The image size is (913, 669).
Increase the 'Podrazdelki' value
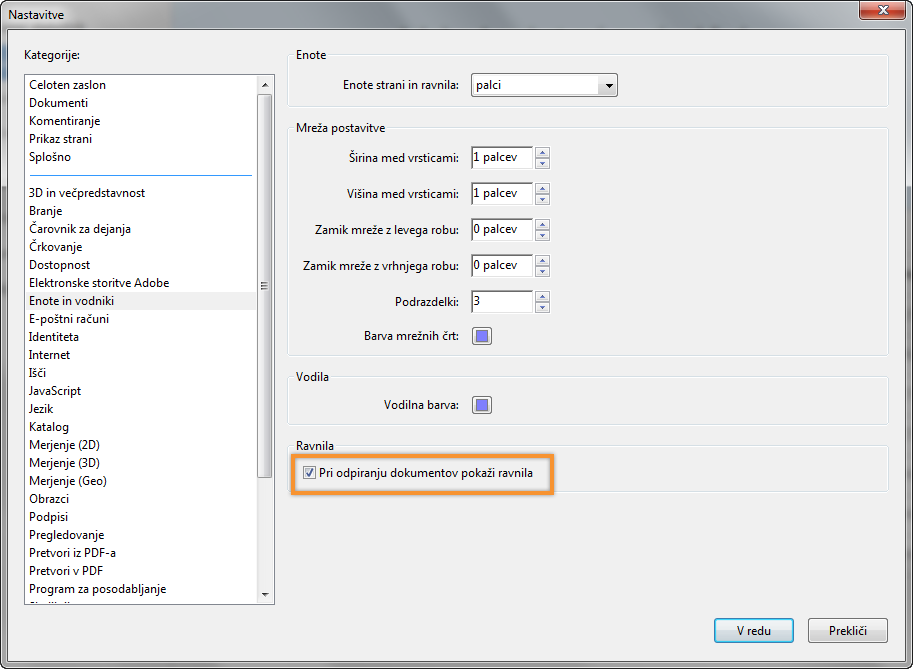[542, 297]
